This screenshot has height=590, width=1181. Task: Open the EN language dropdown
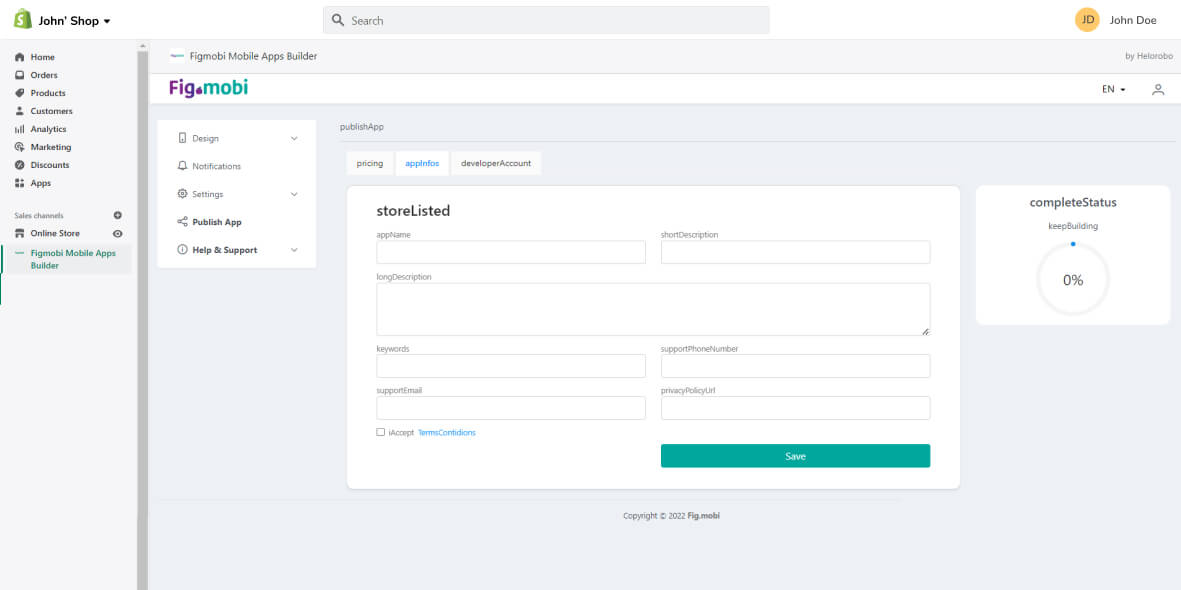(x=1113, y=89)
